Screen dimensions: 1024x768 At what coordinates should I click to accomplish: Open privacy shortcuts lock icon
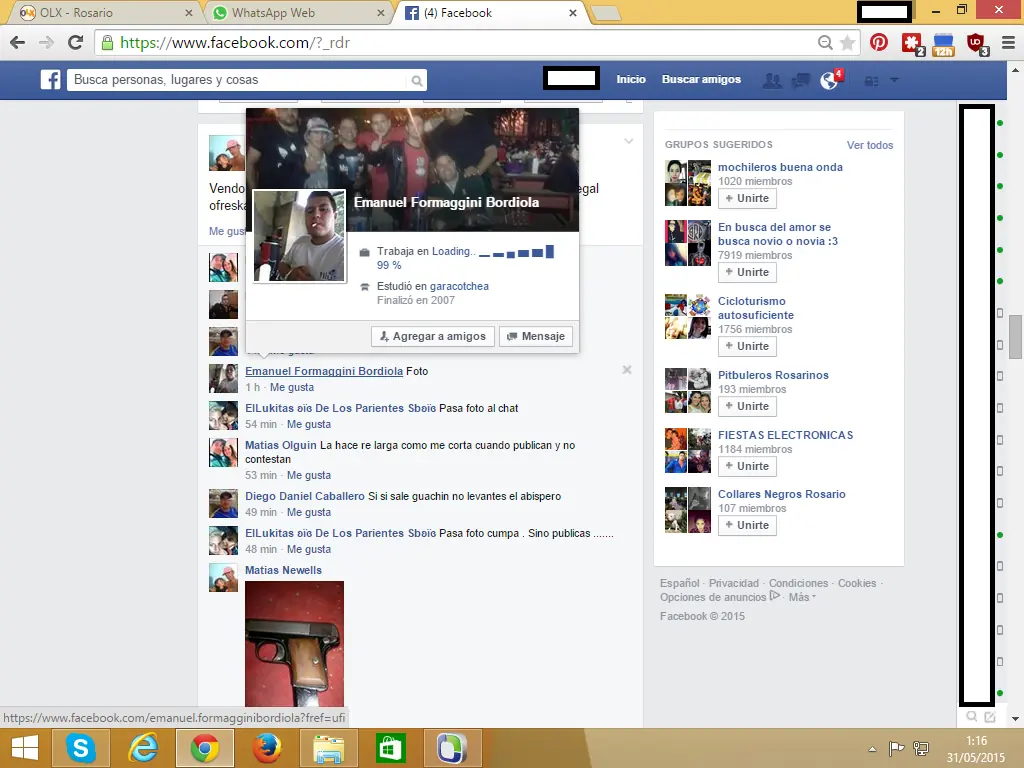pos(871,81)
